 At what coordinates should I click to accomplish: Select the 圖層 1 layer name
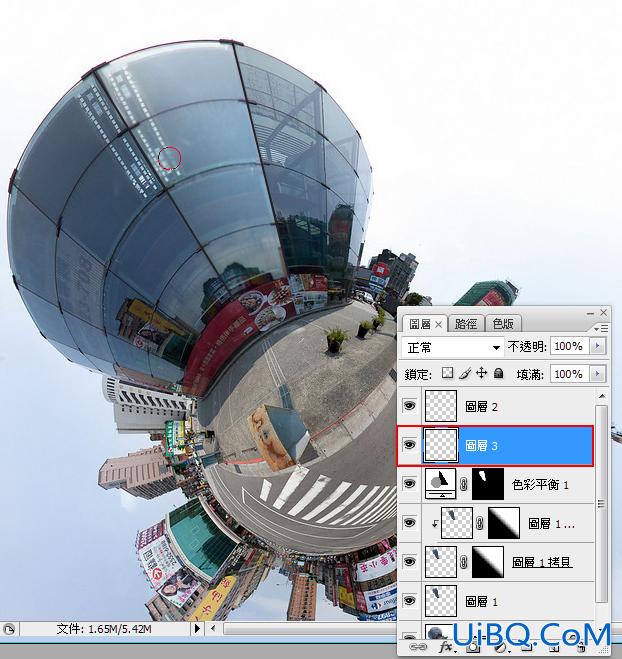coord(481,601)
